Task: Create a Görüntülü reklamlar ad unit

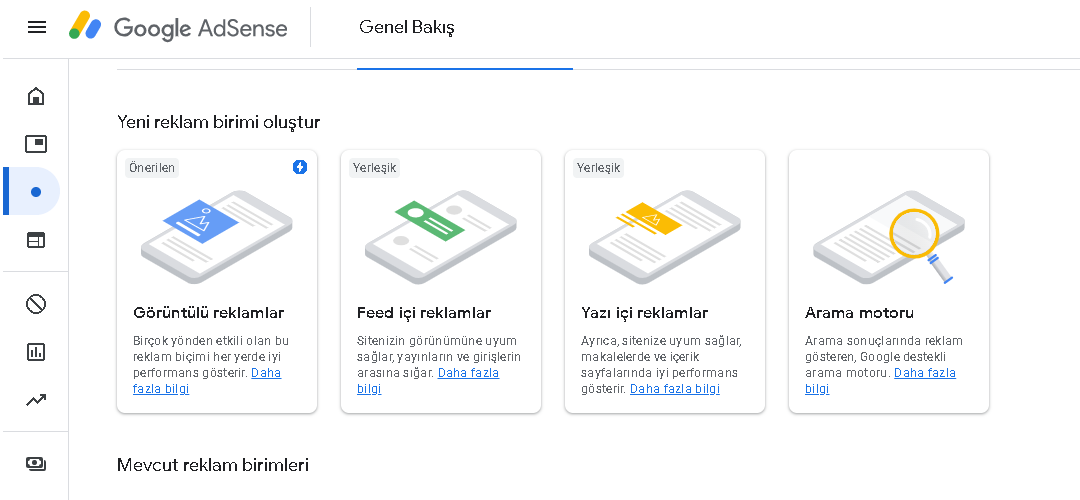Action: 217,282
